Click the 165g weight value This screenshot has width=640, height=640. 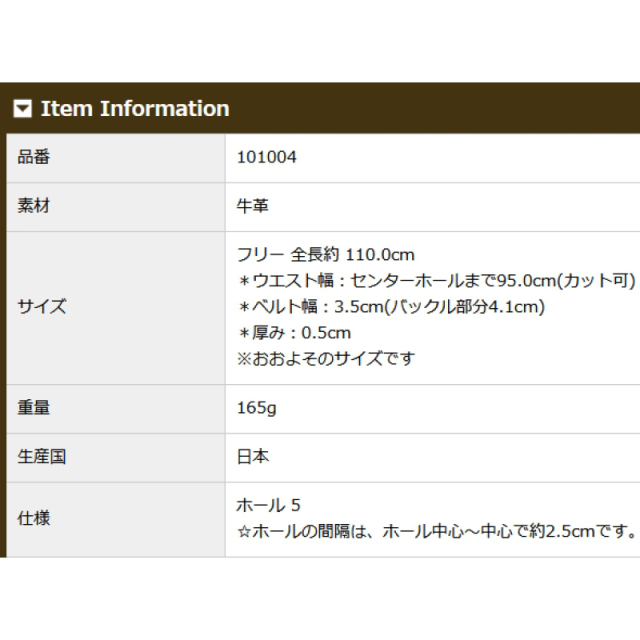tap(257, 408)
